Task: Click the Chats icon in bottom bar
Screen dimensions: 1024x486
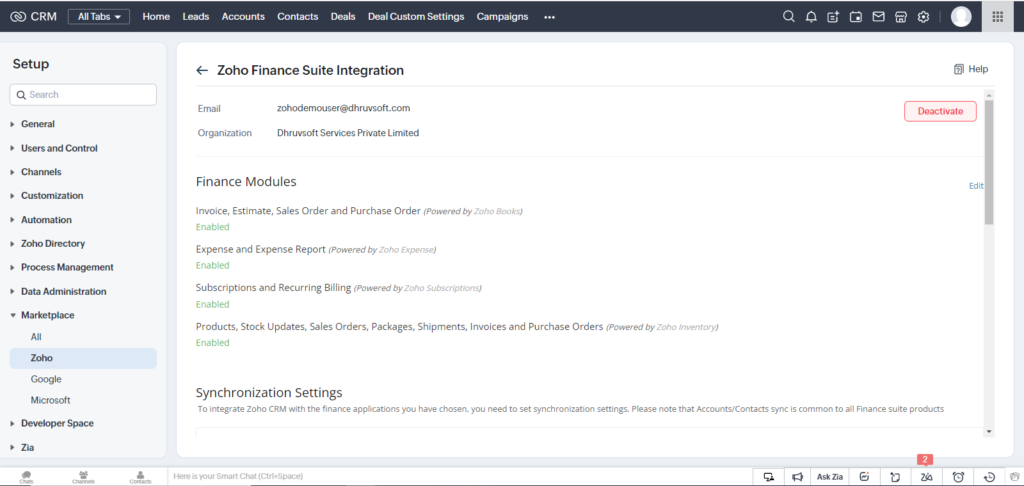Action: tap(27, 477)
